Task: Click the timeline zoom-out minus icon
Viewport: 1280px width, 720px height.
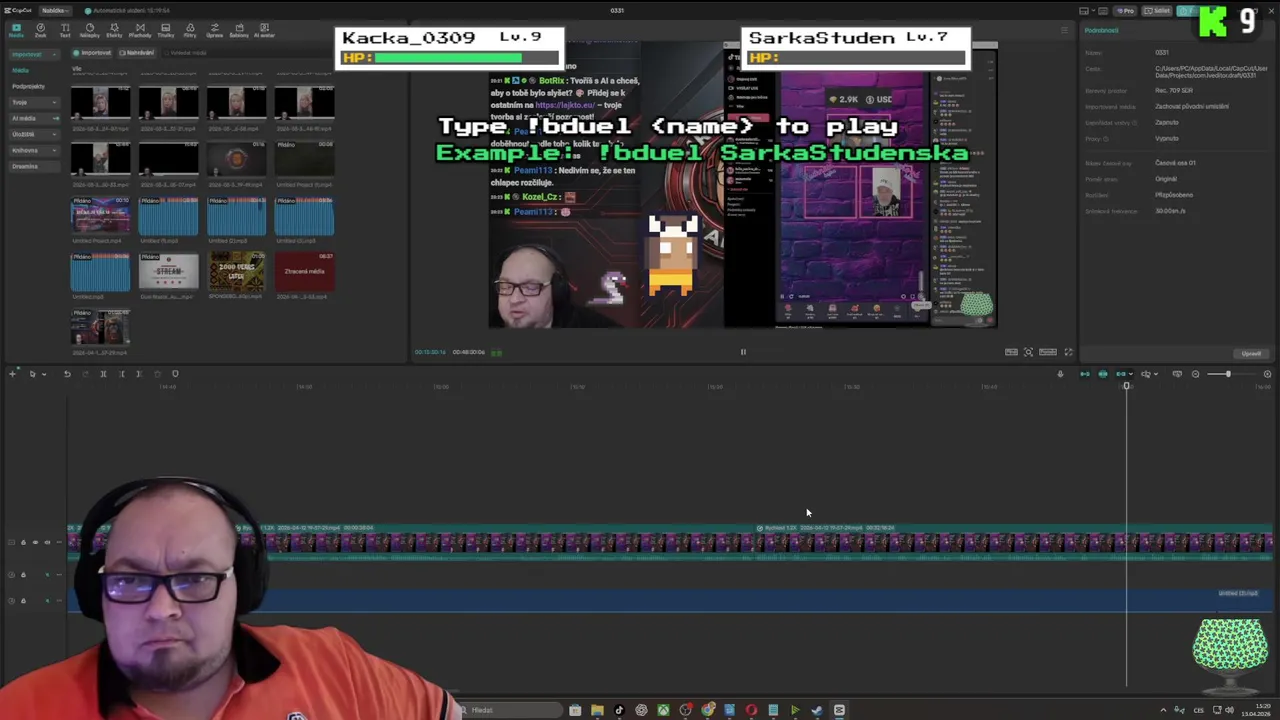Action: pyautogui.click(x=1195, y=374)
